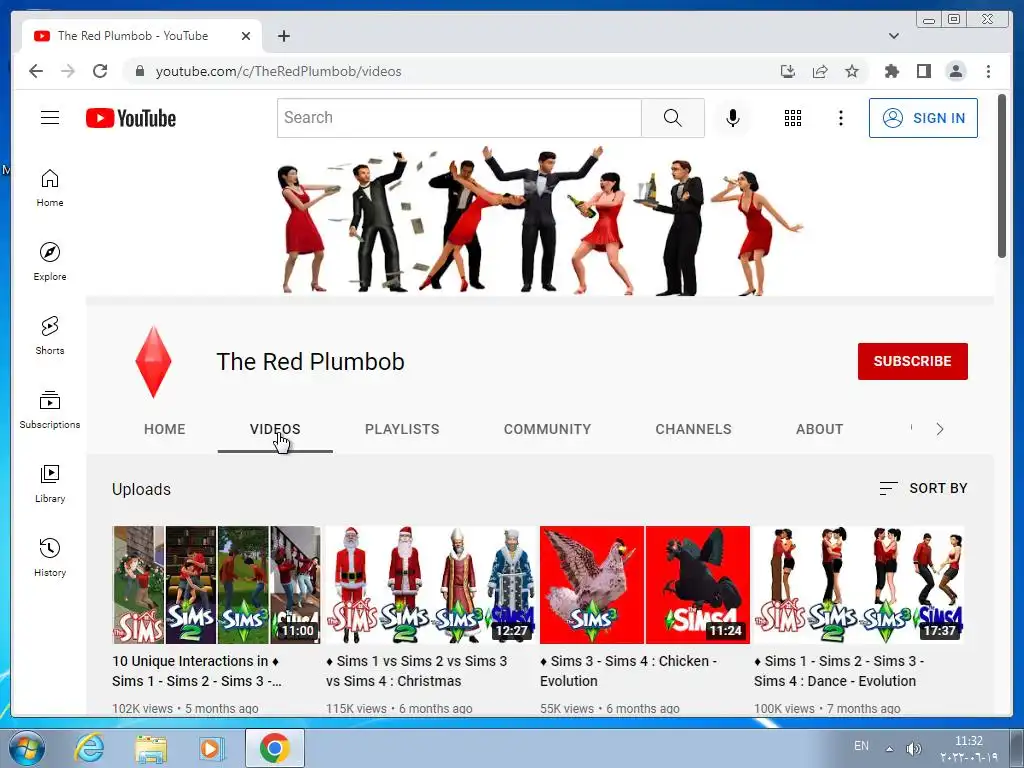1024x768 pixels.
Task: Switch to the channel Home tab
Action: [165, 429]
